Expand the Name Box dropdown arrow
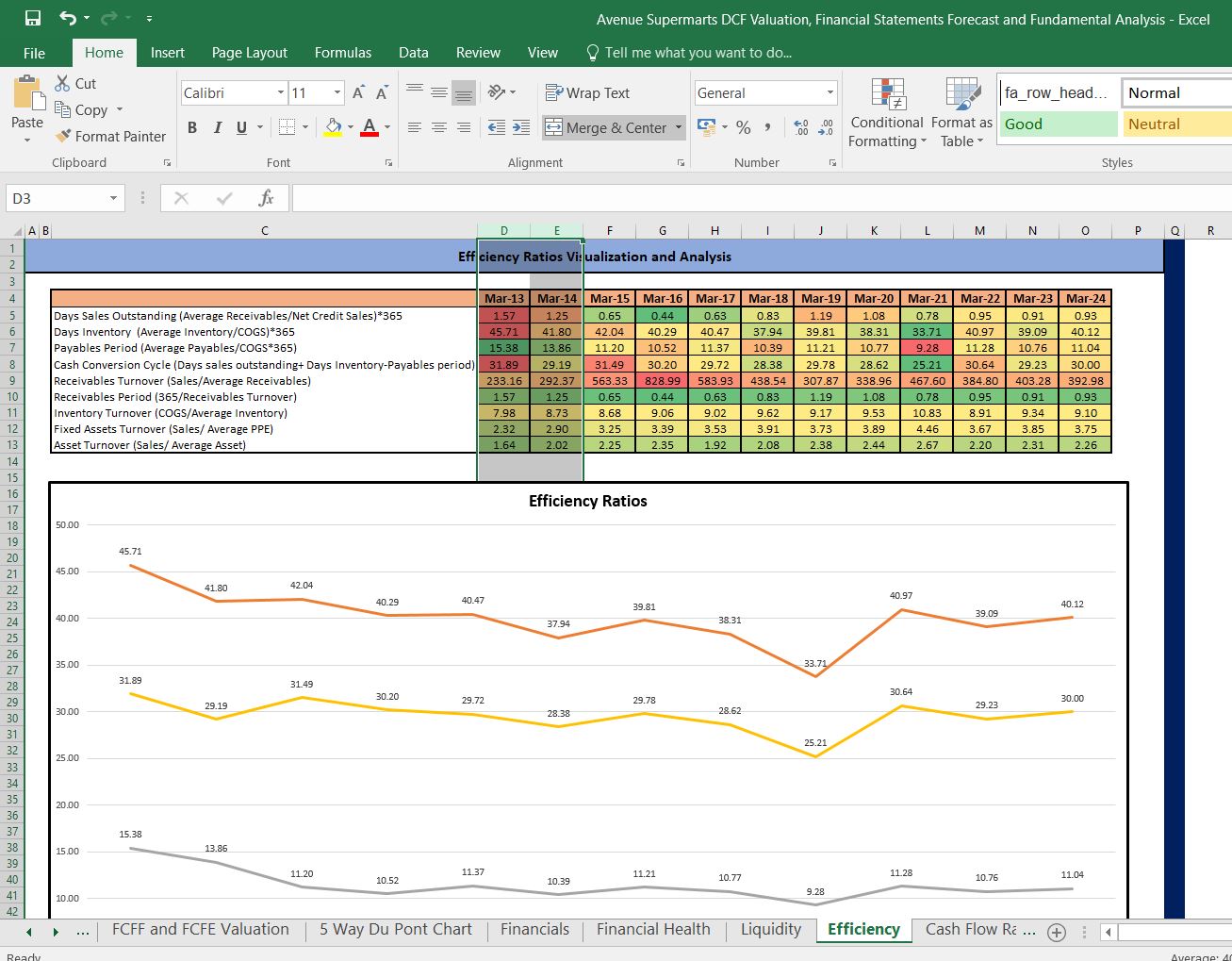This screenshot has width=1232, height=961. click(113, 198)
